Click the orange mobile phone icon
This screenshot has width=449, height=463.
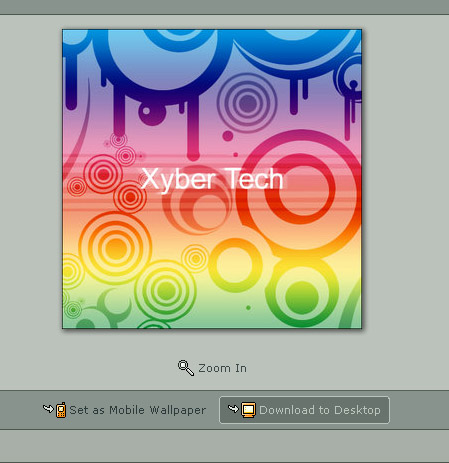[x=61, y=410]
